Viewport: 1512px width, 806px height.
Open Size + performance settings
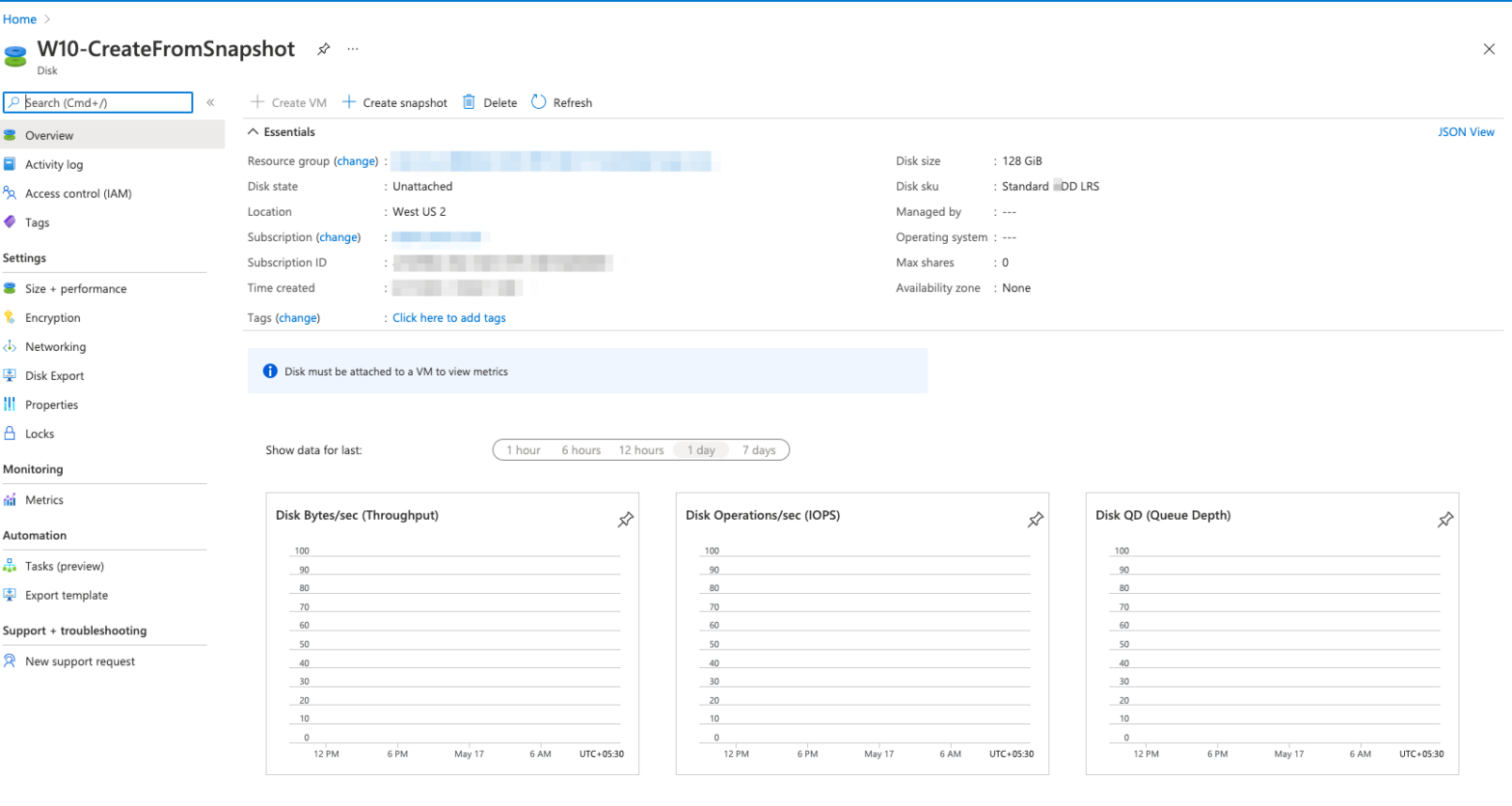[75, 289]
